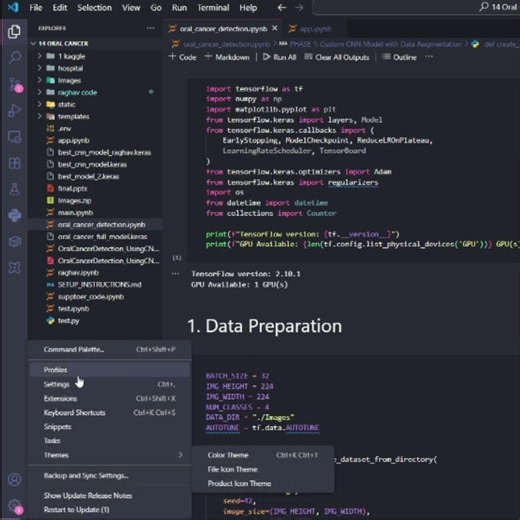Choose Keyboard Shortcuts menu entry

[110, 413]
